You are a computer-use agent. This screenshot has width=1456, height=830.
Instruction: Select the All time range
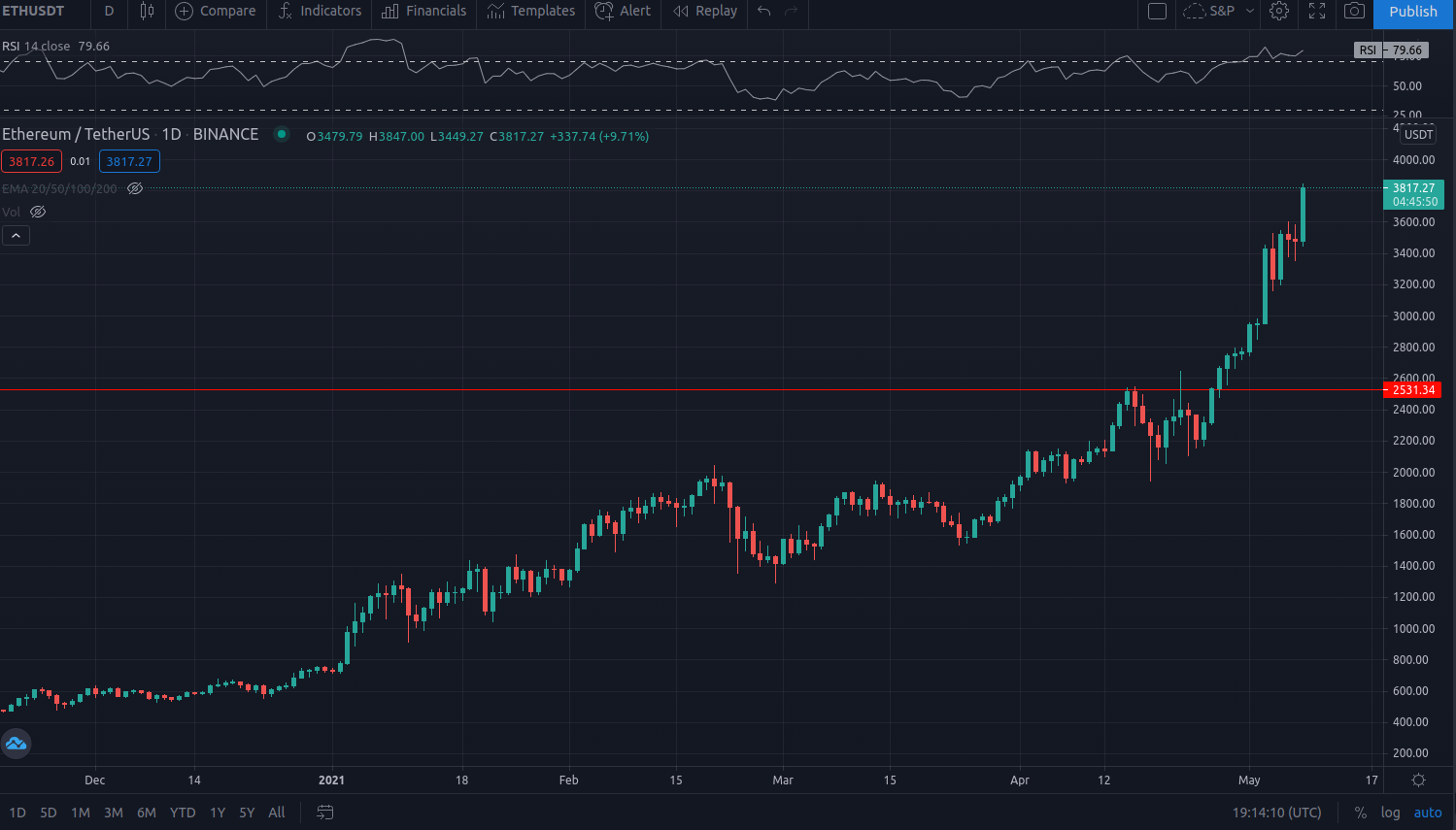(277, 813)
